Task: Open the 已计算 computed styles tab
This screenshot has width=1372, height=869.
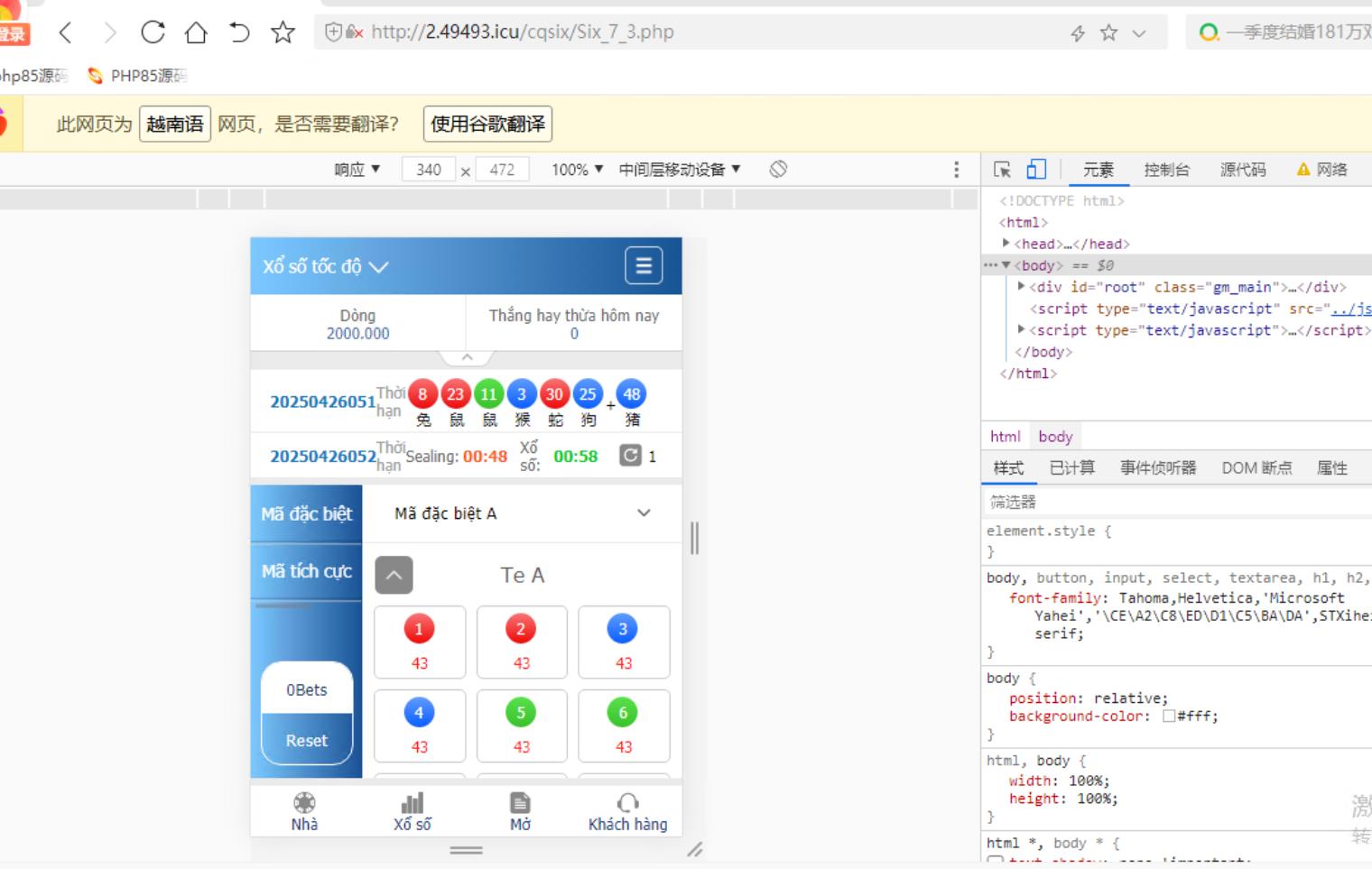Action: tap(1071, 467)
